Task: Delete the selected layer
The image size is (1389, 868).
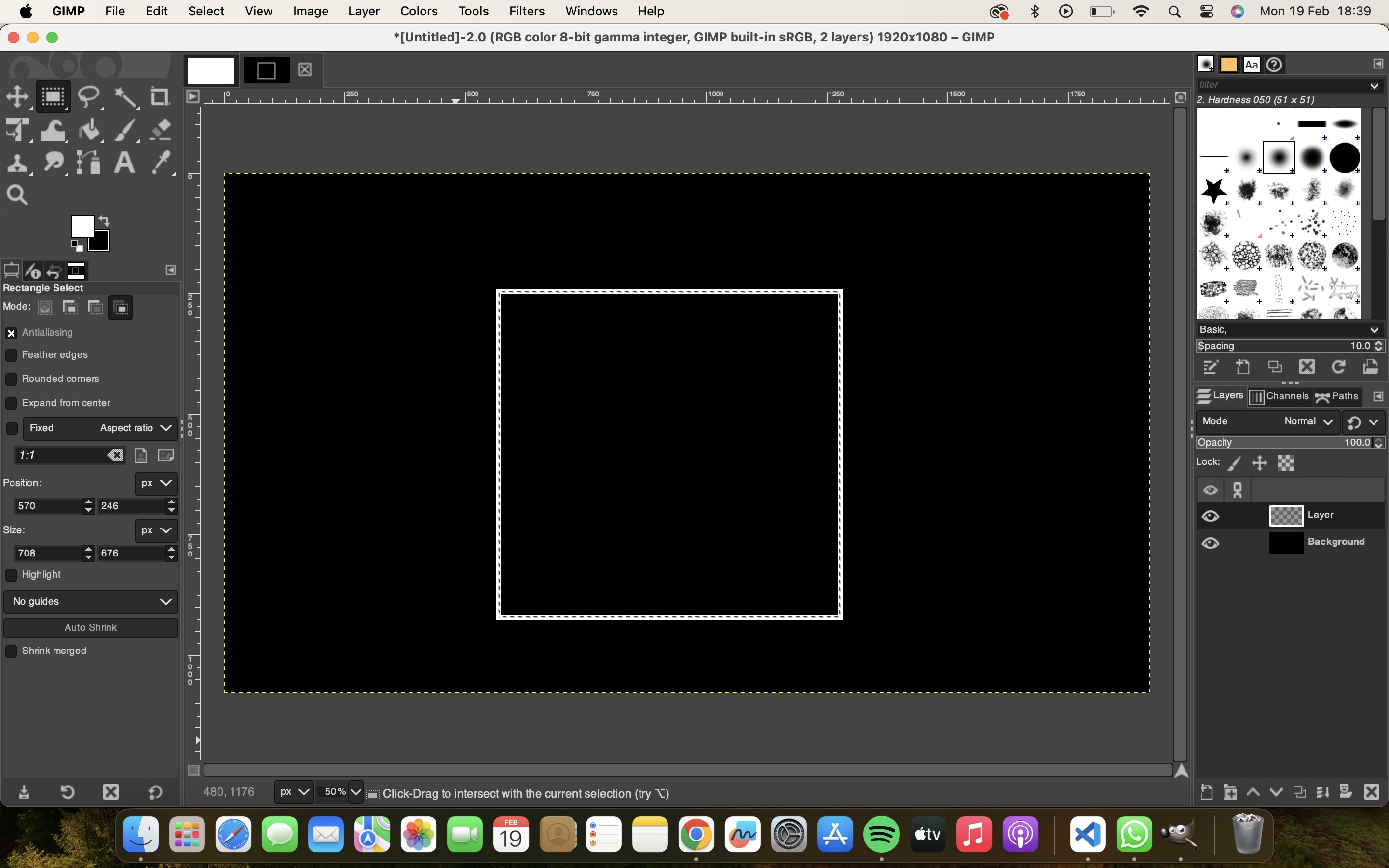Action: coord(1372,792)
